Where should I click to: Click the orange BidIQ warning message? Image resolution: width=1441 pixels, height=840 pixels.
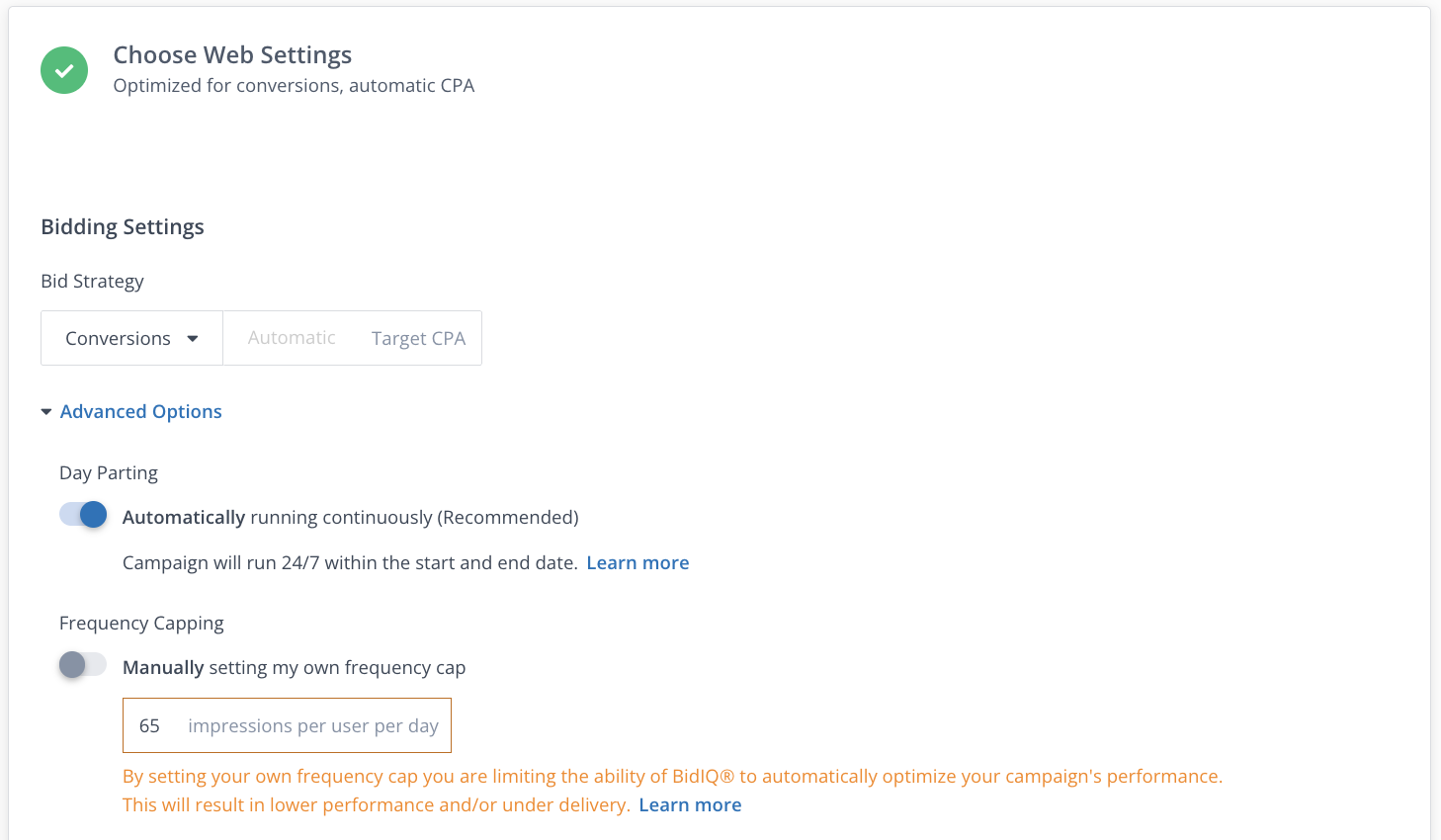point(672,777)
